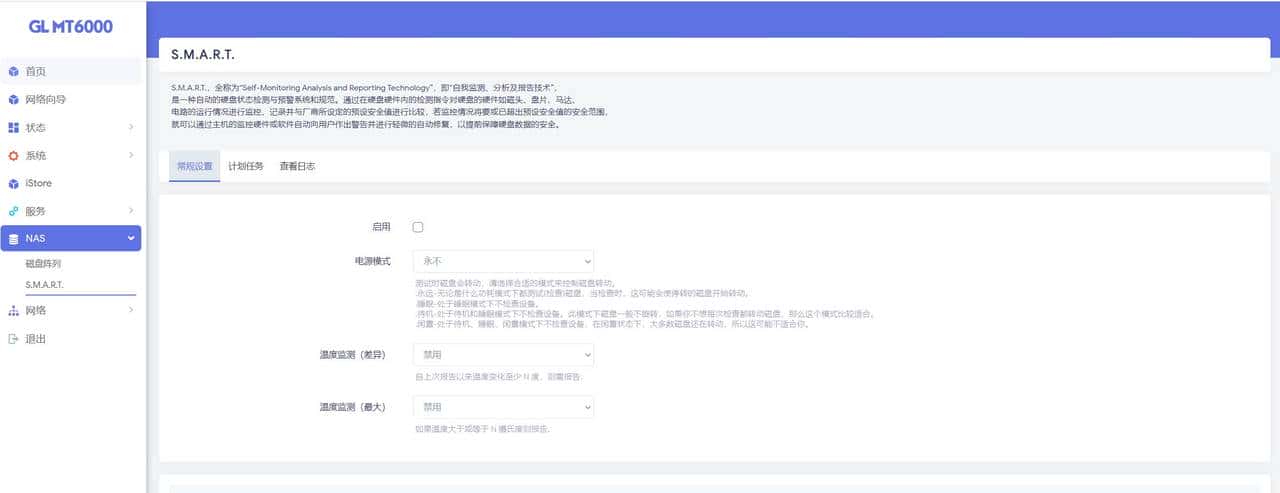Click the 网络 topology icon
Screen dimensions: 1280x493
pyautogui.click(x=13, y=311)
